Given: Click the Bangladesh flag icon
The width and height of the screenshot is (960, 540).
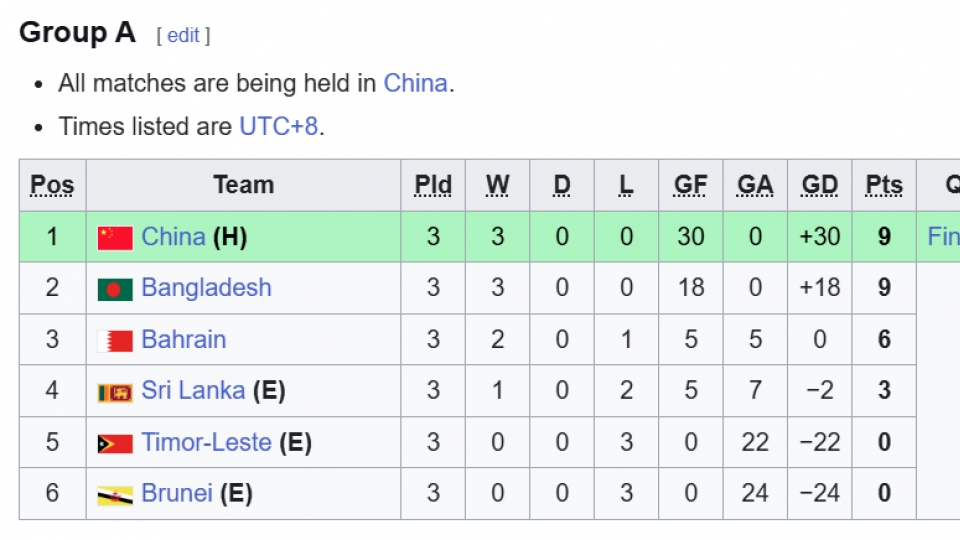Looking at the screenshot, I should coord(115,290).
